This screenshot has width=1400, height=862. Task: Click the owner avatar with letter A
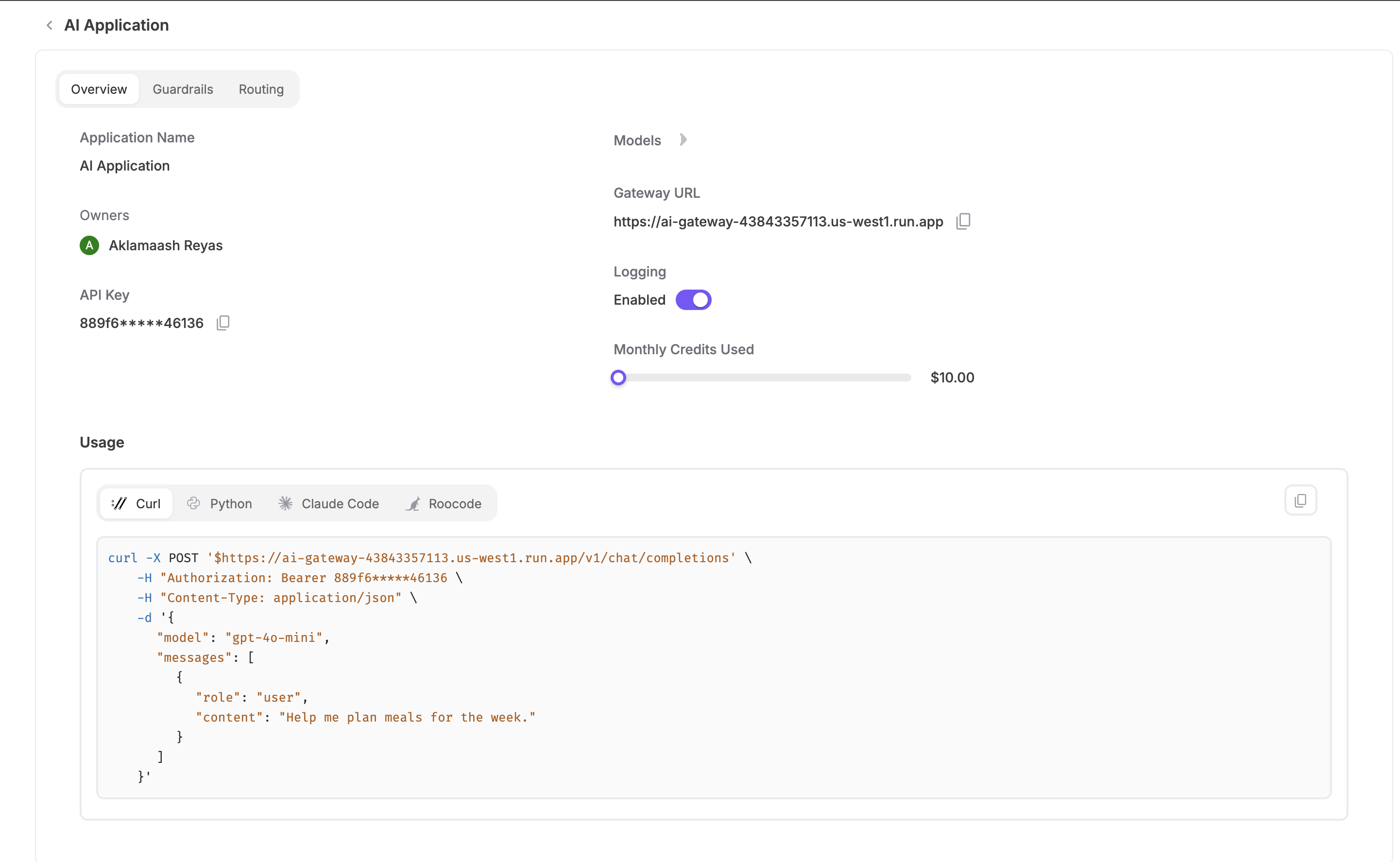coord(89,245)
